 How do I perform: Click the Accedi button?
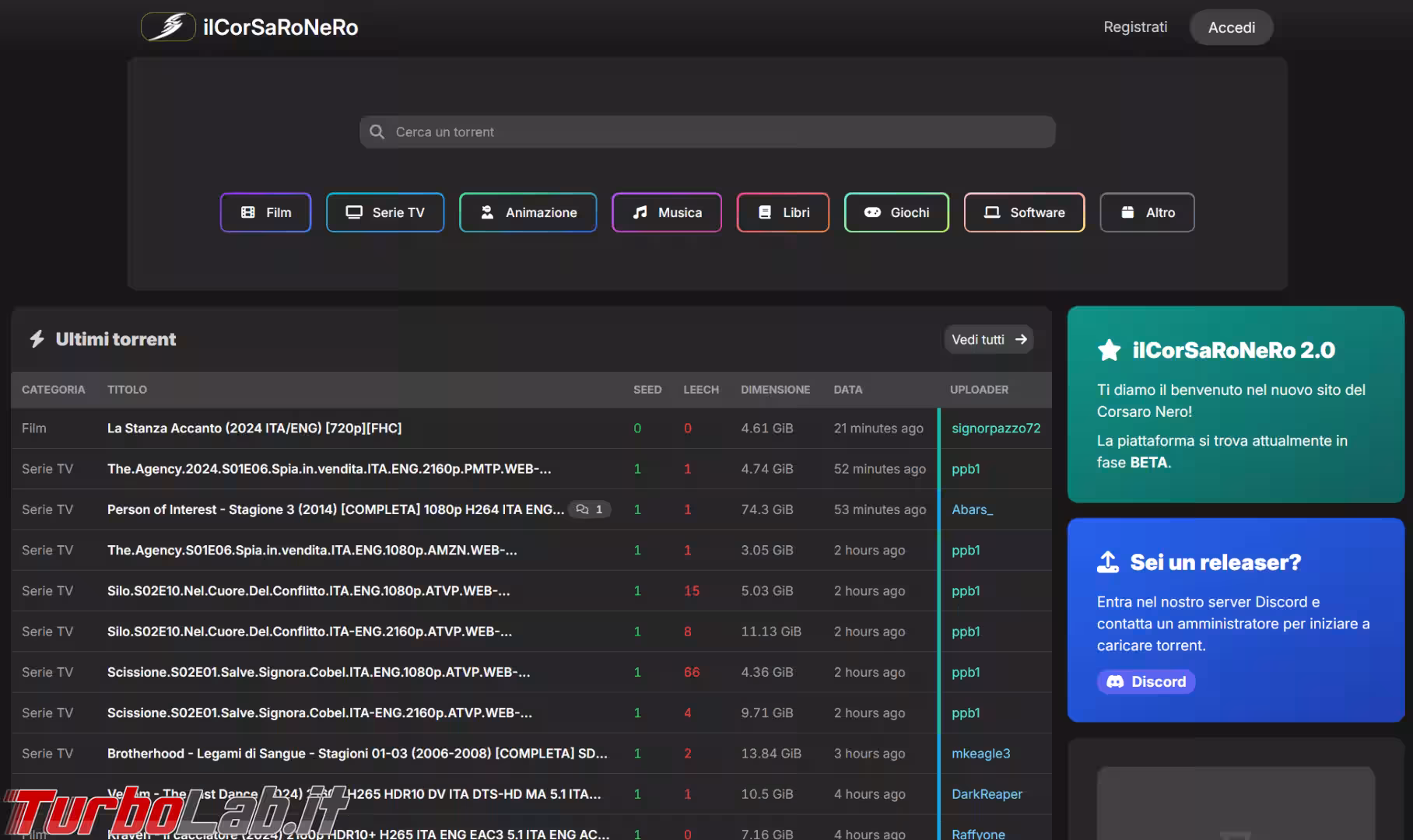point(1231,27)
